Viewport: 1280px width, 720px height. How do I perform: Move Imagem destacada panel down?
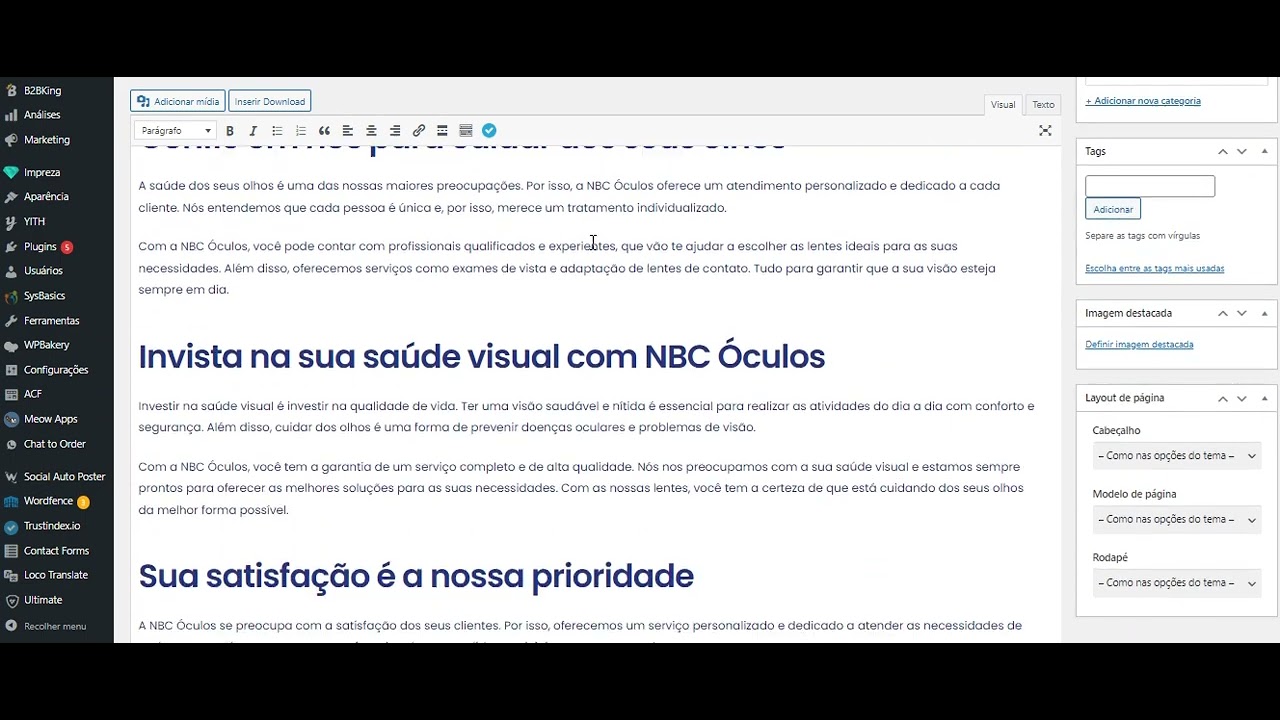(1242, 313)
